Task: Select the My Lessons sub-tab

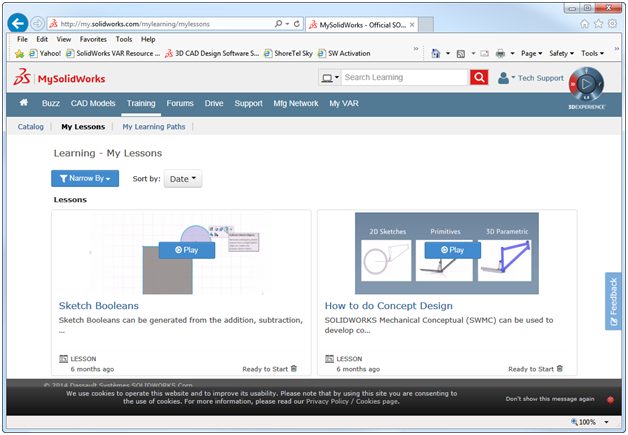Action: (x=83, y=127)
